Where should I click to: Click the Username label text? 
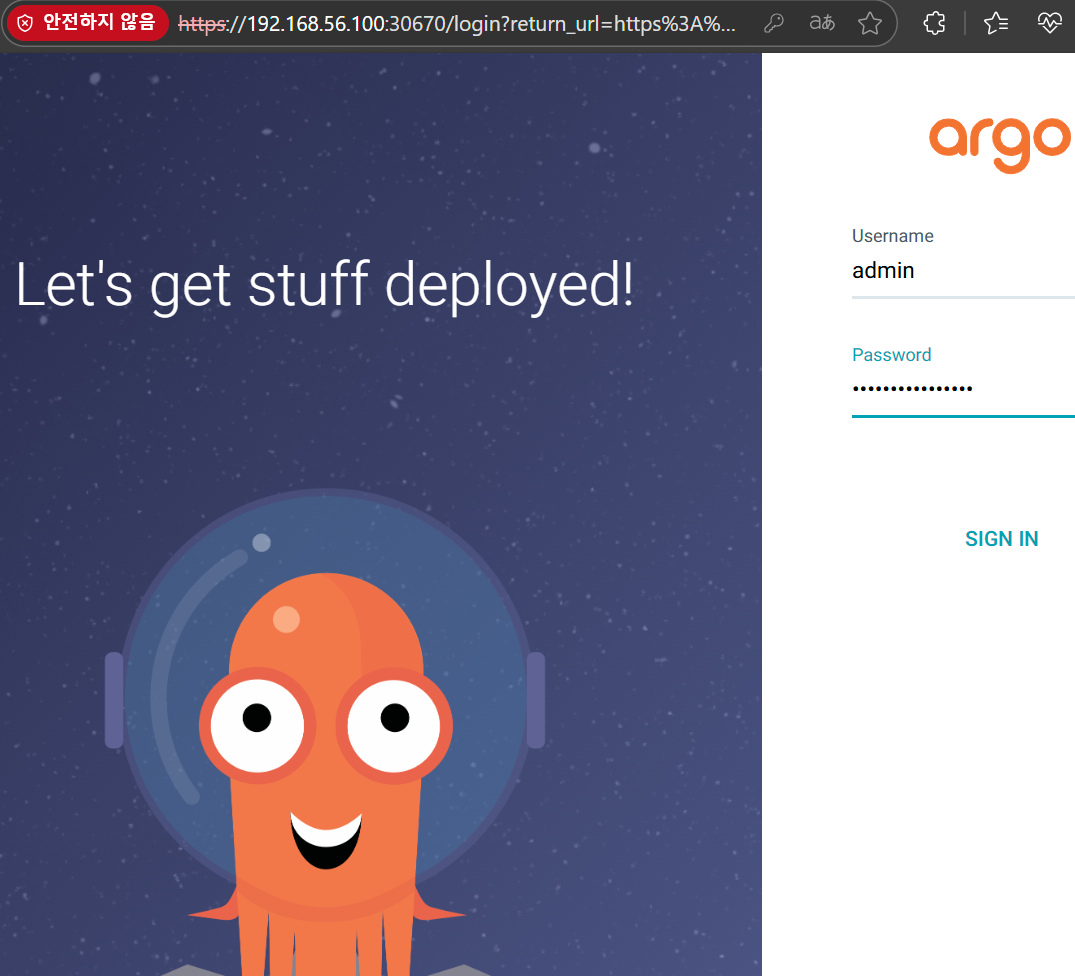[892, 236]
